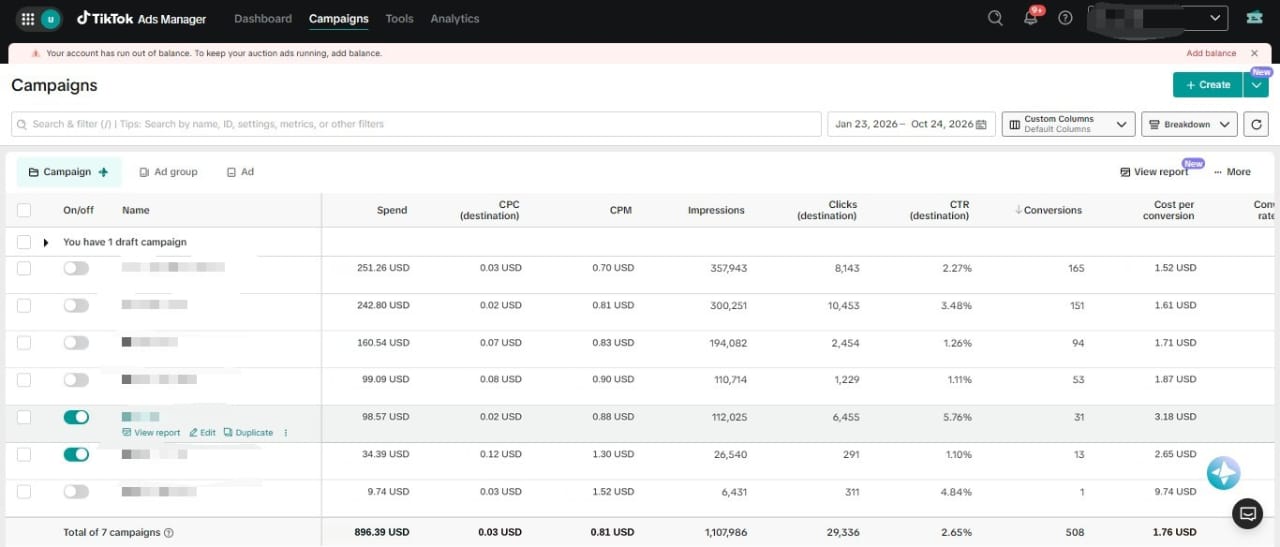Toggle on the 242.80 USD campaign
Image resolution: width=1280 pixels, height=547 pixels.
(x=76, y=305)
